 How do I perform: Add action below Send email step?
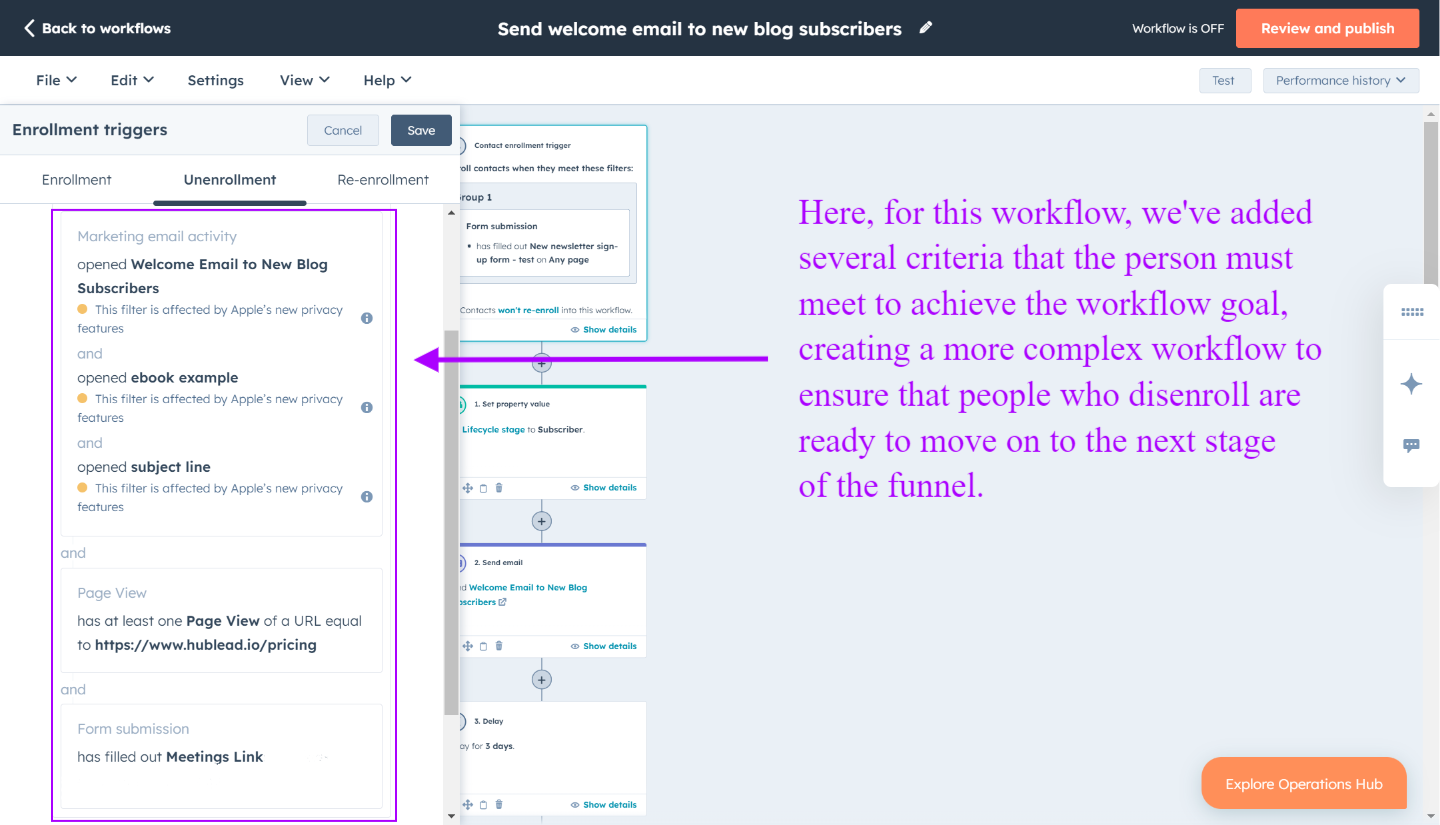541,680
